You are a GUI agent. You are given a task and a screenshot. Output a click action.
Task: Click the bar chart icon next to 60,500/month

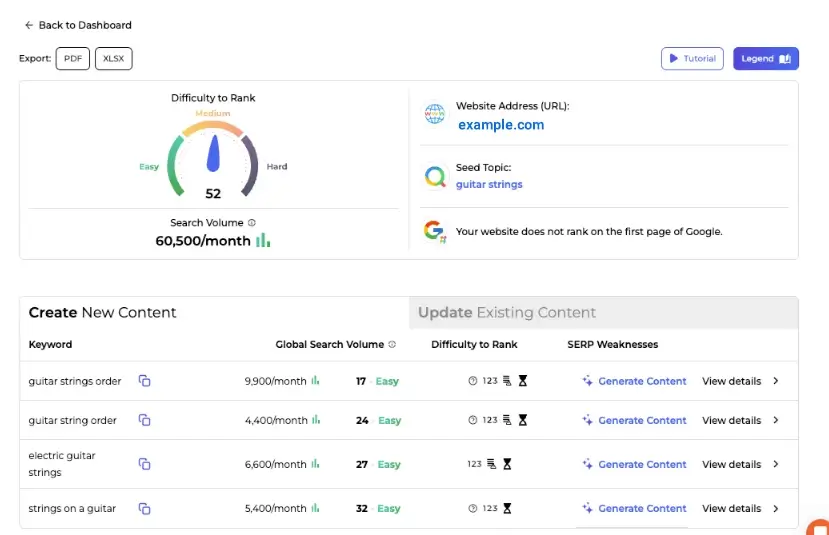click(x=263, y=241)
